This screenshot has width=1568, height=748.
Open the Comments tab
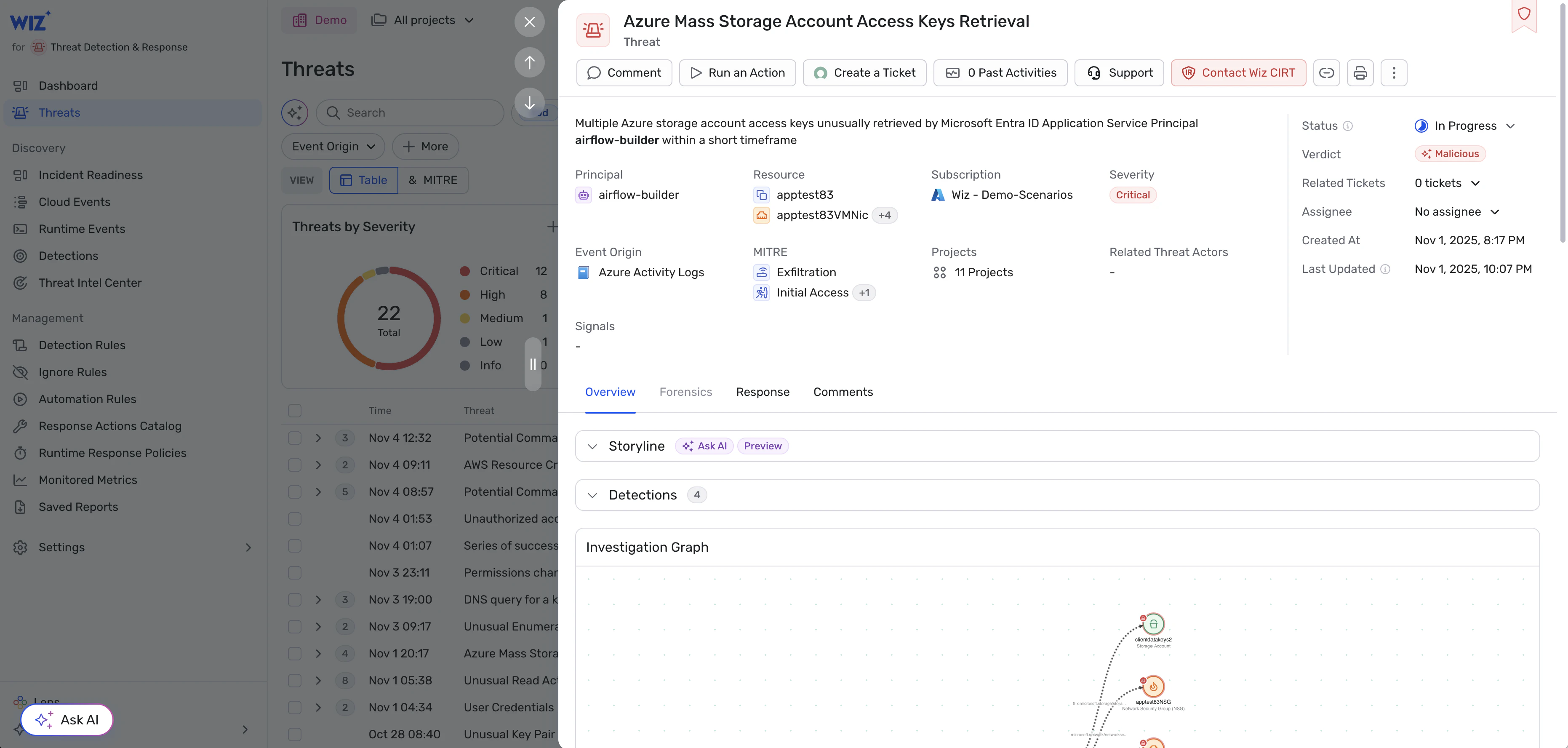[x=843, y=392]
